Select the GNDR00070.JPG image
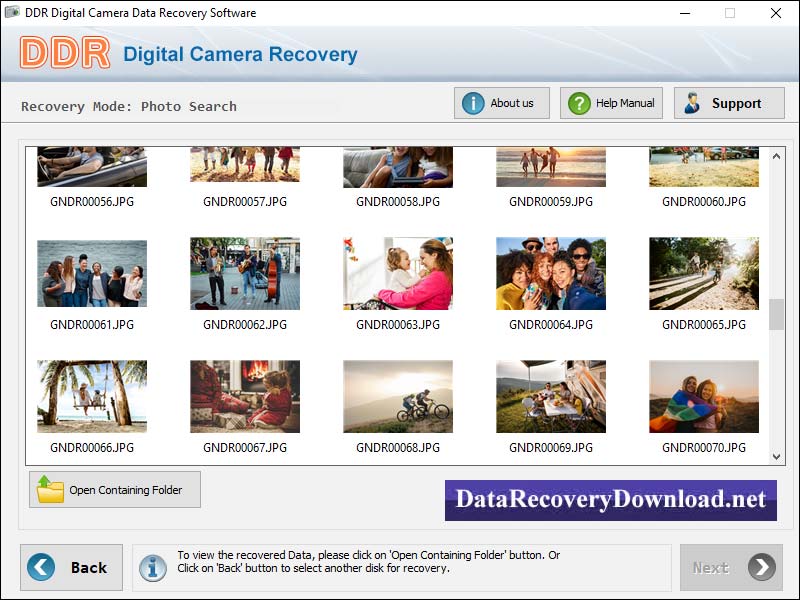800x600 pixels. 703,396
